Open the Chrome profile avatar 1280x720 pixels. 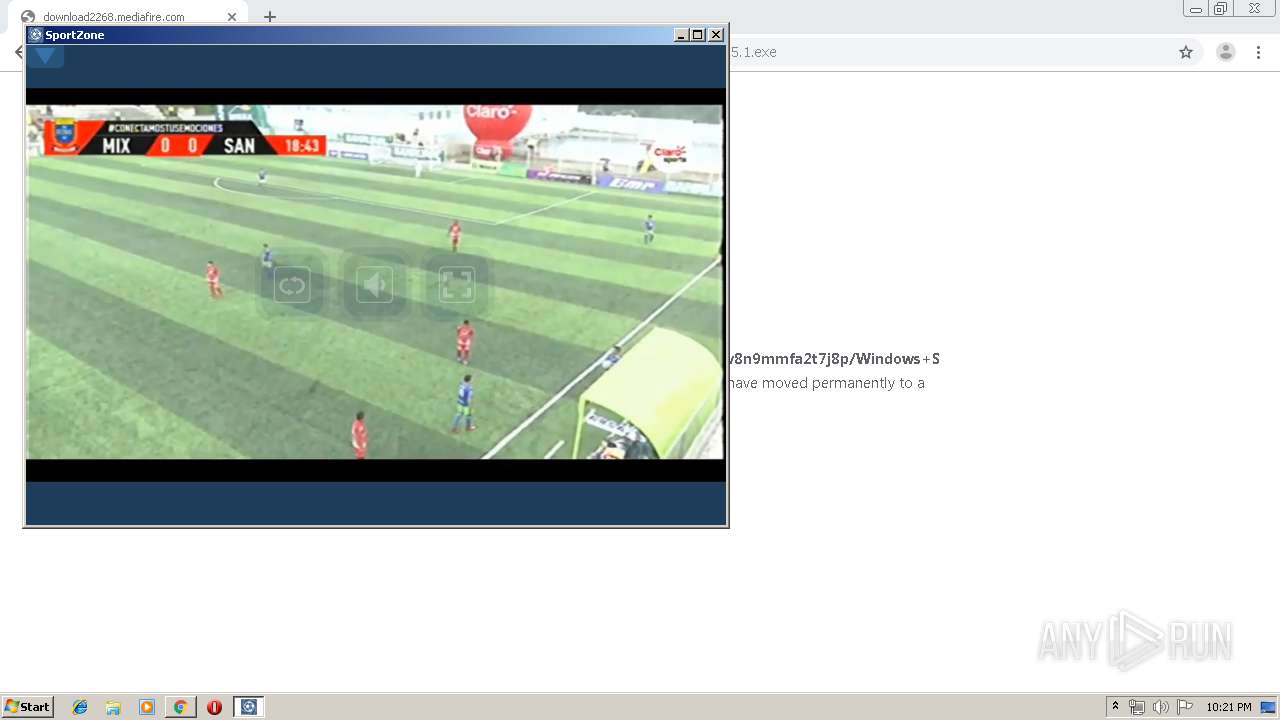point(1226,52)
